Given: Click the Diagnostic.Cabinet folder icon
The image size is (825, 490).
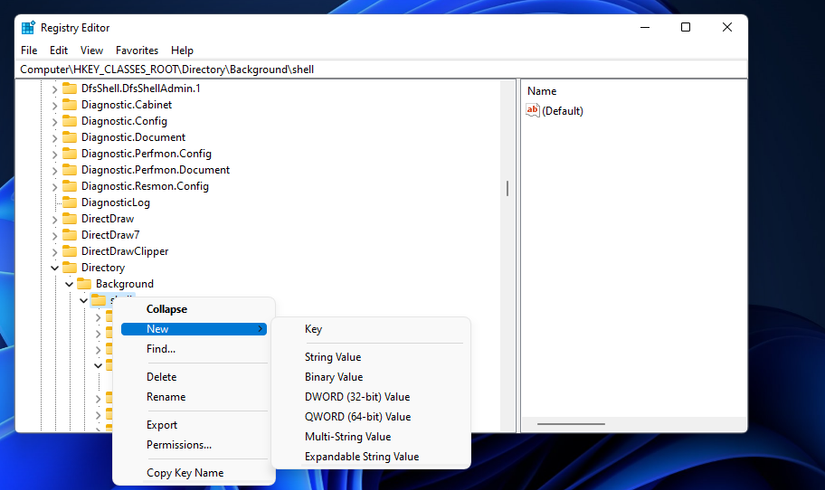Looking at the screenshot, I should pos(69,104).
